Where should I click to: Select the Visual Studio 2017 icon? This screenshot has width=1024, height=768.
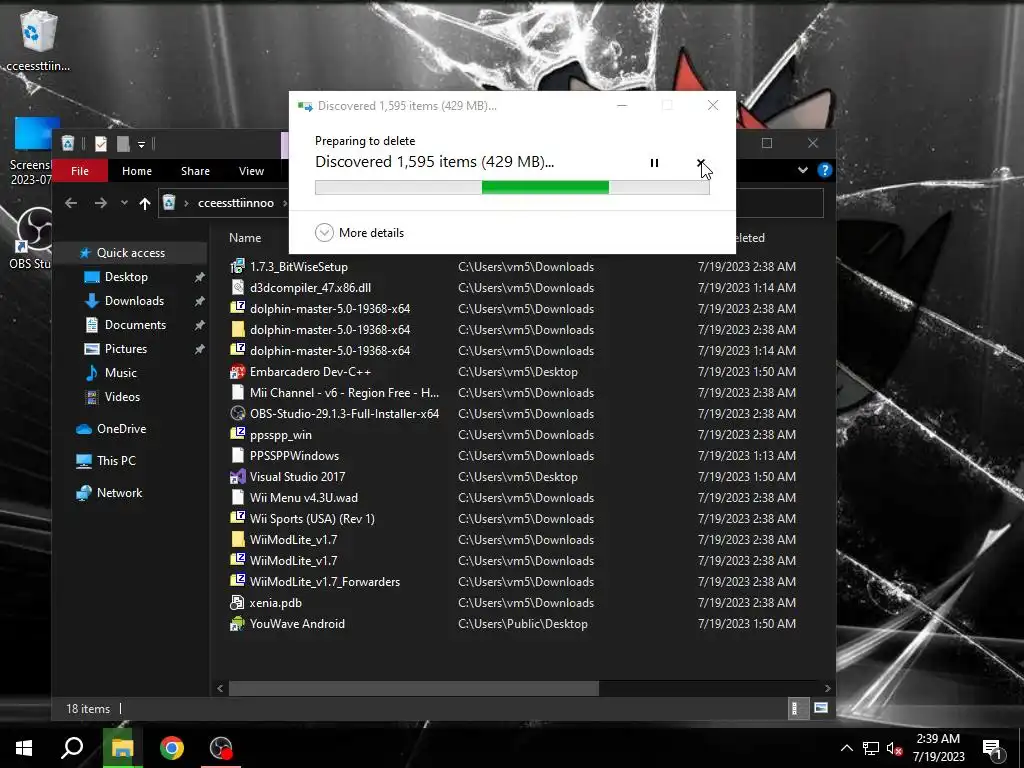click(x=237, y=477)
